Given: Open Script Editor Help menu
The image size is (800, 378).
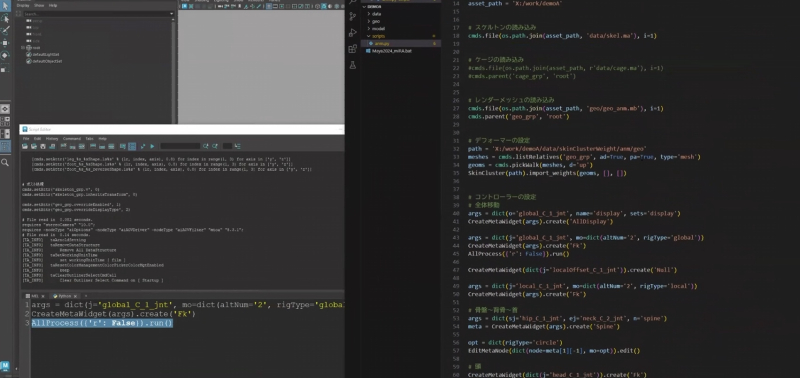Looking at the screenshot, I should 103,139.
